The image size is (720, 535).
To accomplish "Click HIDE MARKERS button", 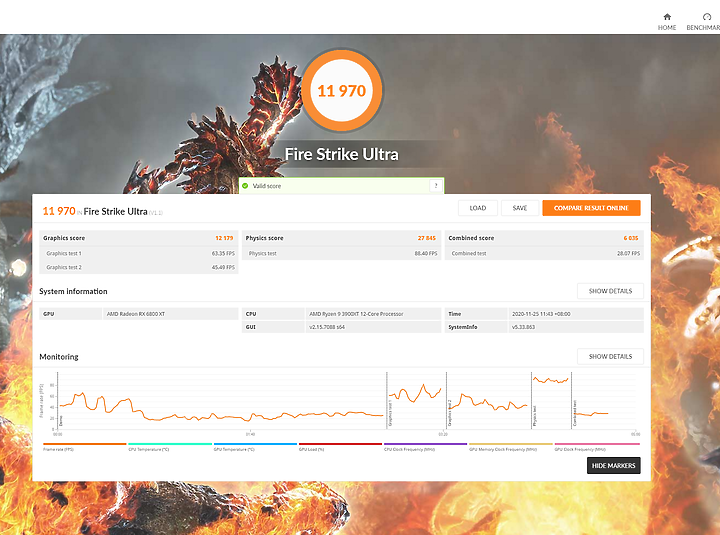I will click(613, 466).
